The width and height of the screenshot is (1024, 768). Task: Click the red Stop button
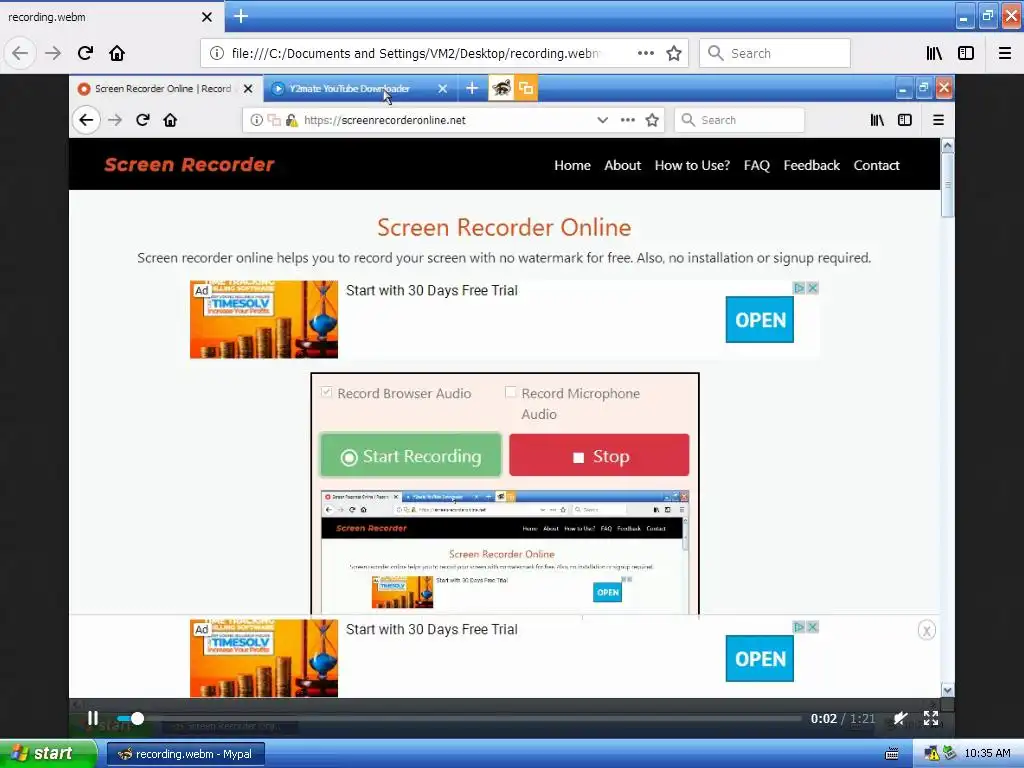point(599,455)
